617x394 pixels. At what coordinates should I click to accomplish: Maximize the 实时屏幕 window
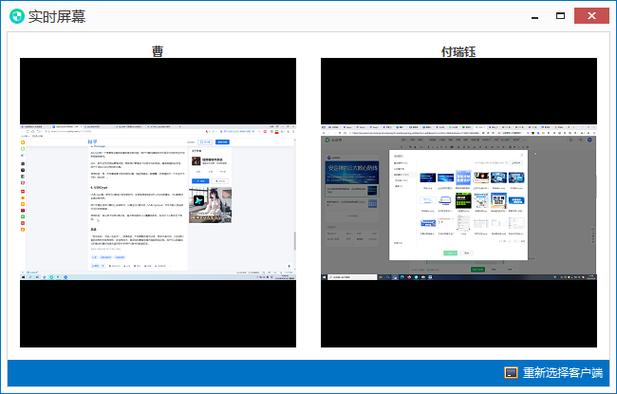[560, 16]
